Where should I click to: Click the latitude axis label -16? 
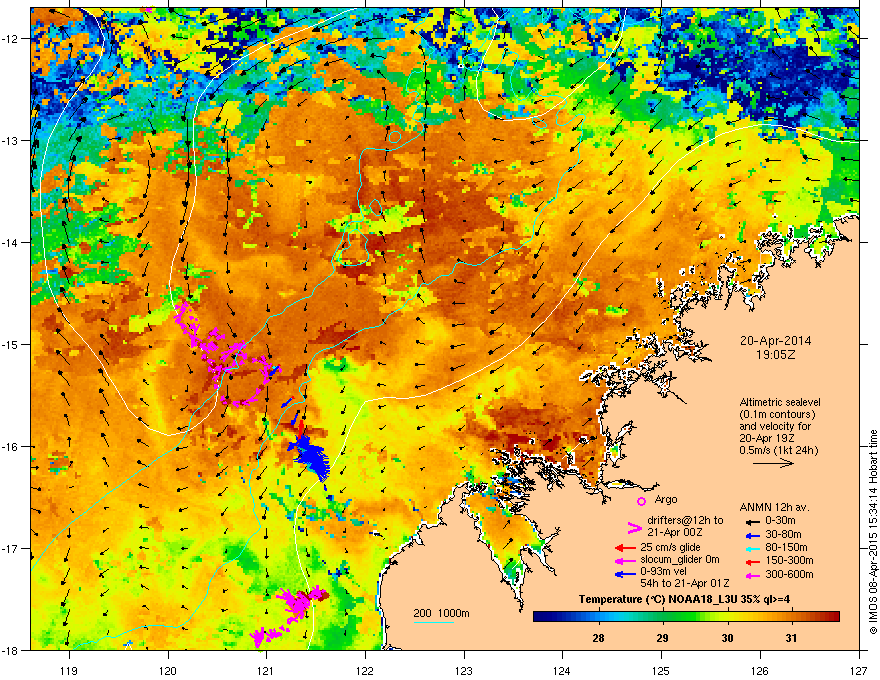11,447
